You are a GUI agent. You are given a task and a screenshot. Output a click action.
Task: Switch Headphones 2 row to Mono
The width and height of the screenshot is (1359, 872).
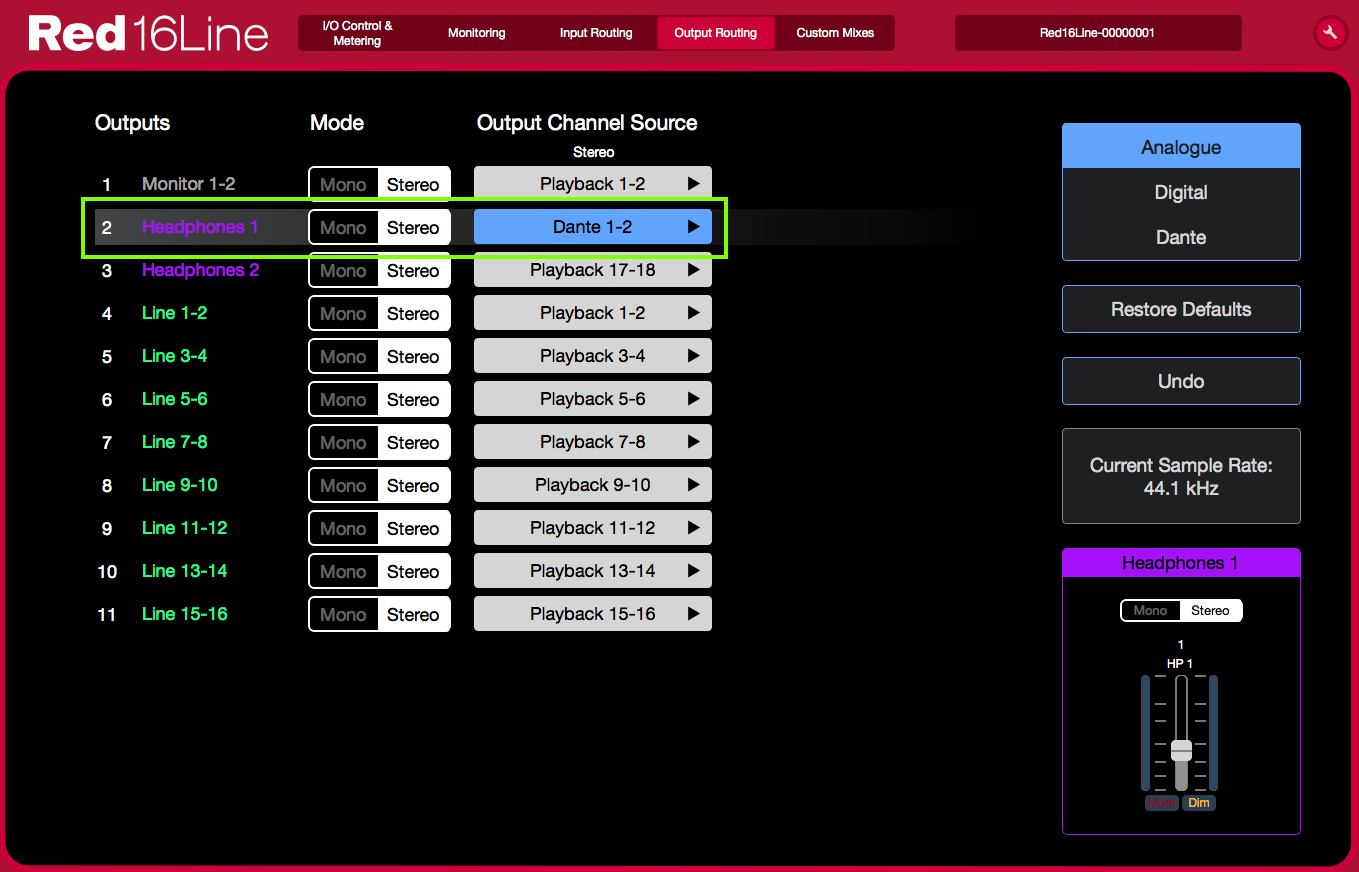click(x=343, y=271)
